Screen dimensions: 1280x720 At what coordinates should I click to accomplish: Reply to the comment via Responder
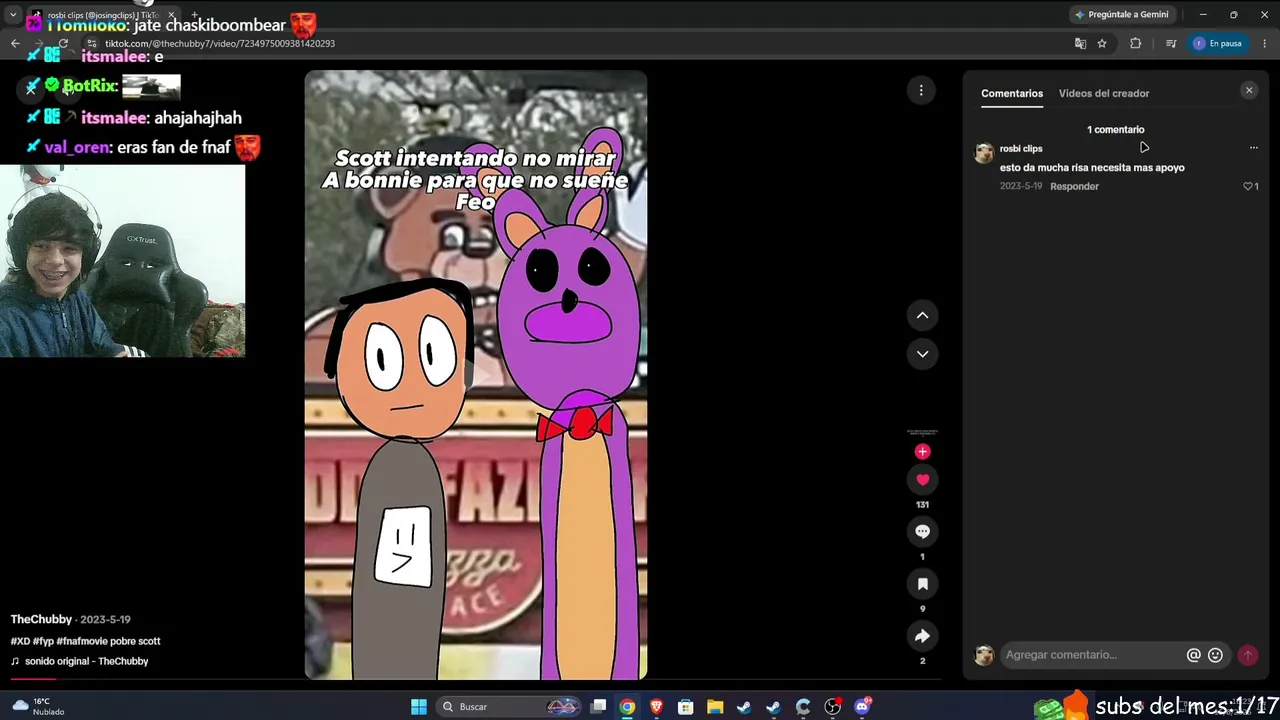[x=1074, y=186]
